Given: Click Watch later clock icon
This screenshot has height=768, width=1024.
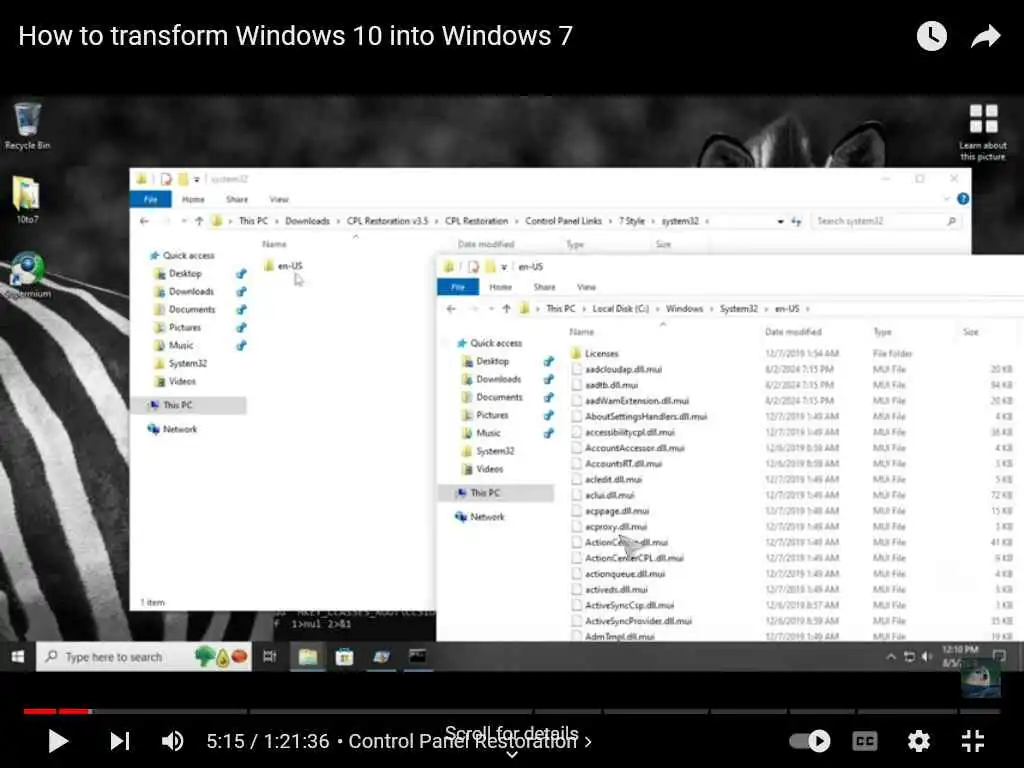Looking at the screenshot, I should [x=931, y=36].
